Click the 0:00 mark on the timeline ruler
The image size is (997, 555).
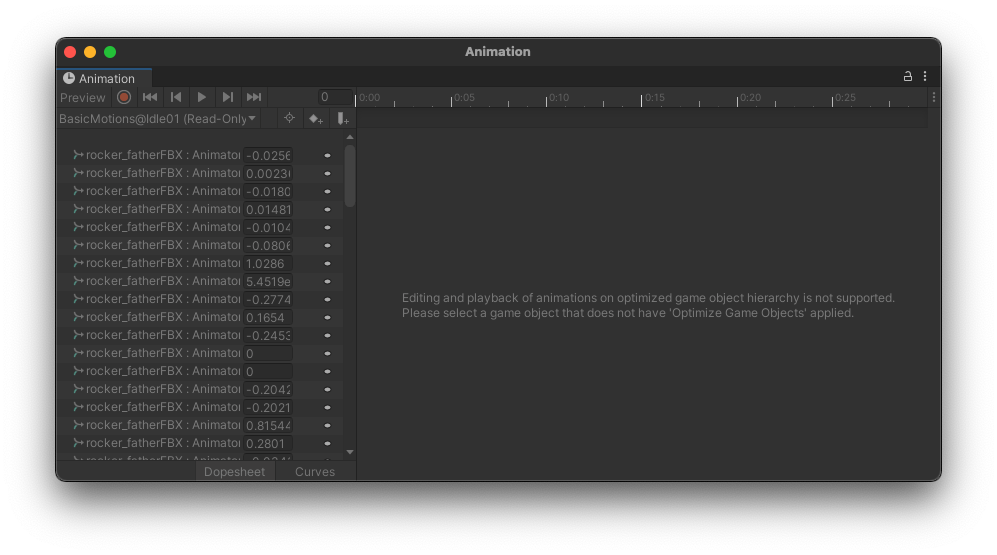[369, 97]
